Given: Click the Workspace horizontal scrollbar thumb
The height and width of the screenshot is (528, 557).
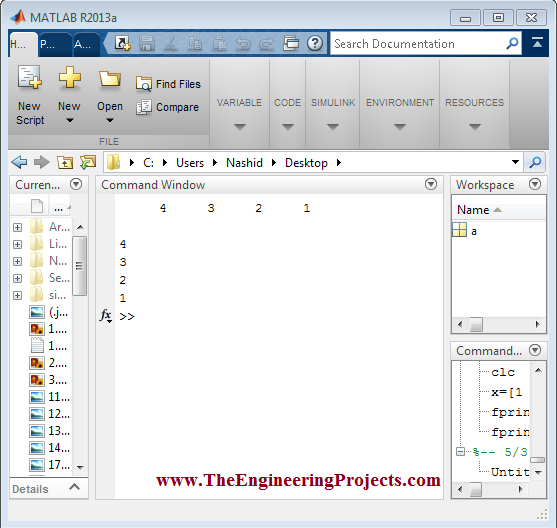Looking at the screenshot, I should click(476, 324).
